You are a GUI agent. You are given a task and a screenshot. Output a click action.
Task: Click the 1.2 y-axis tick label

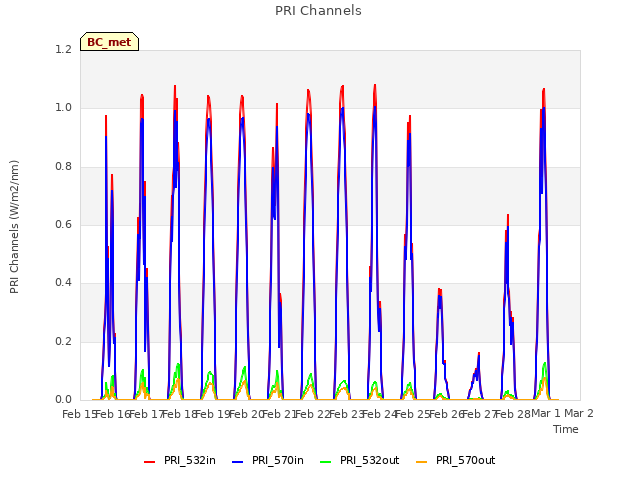click(x=64, y=49)
